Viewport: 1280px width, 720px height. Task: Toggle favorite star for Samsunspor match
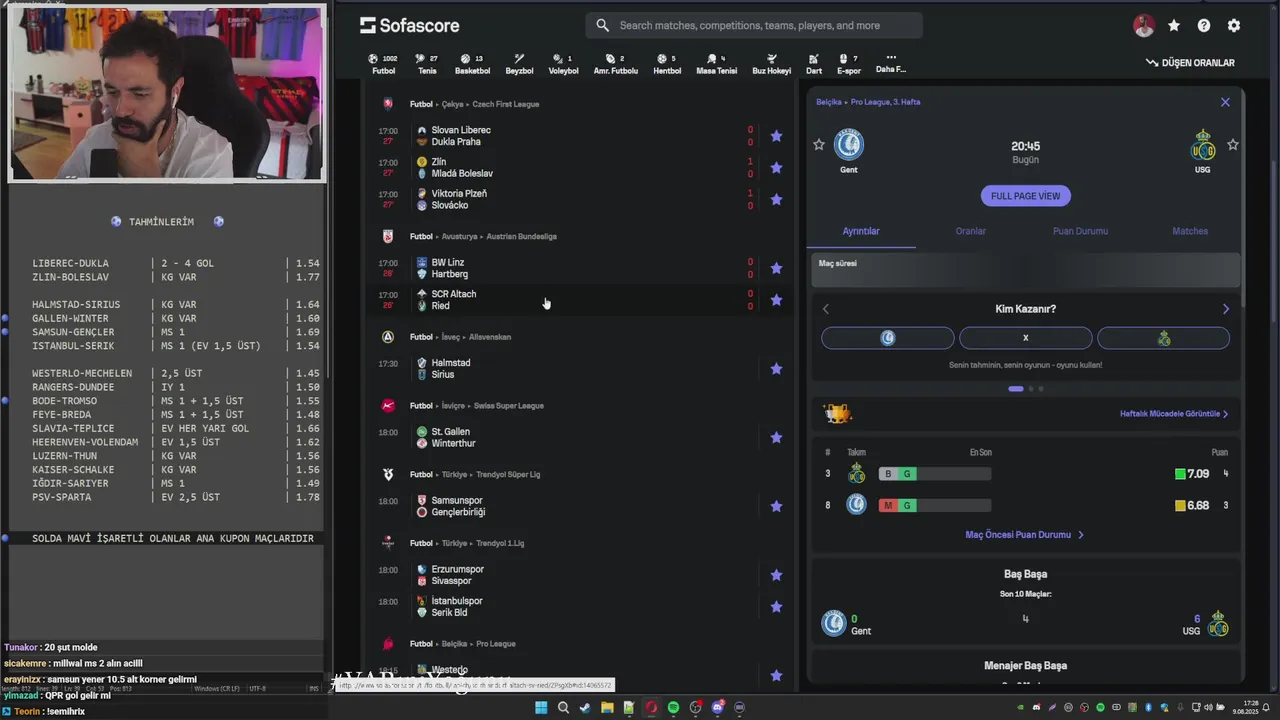(x=776, y=506)
